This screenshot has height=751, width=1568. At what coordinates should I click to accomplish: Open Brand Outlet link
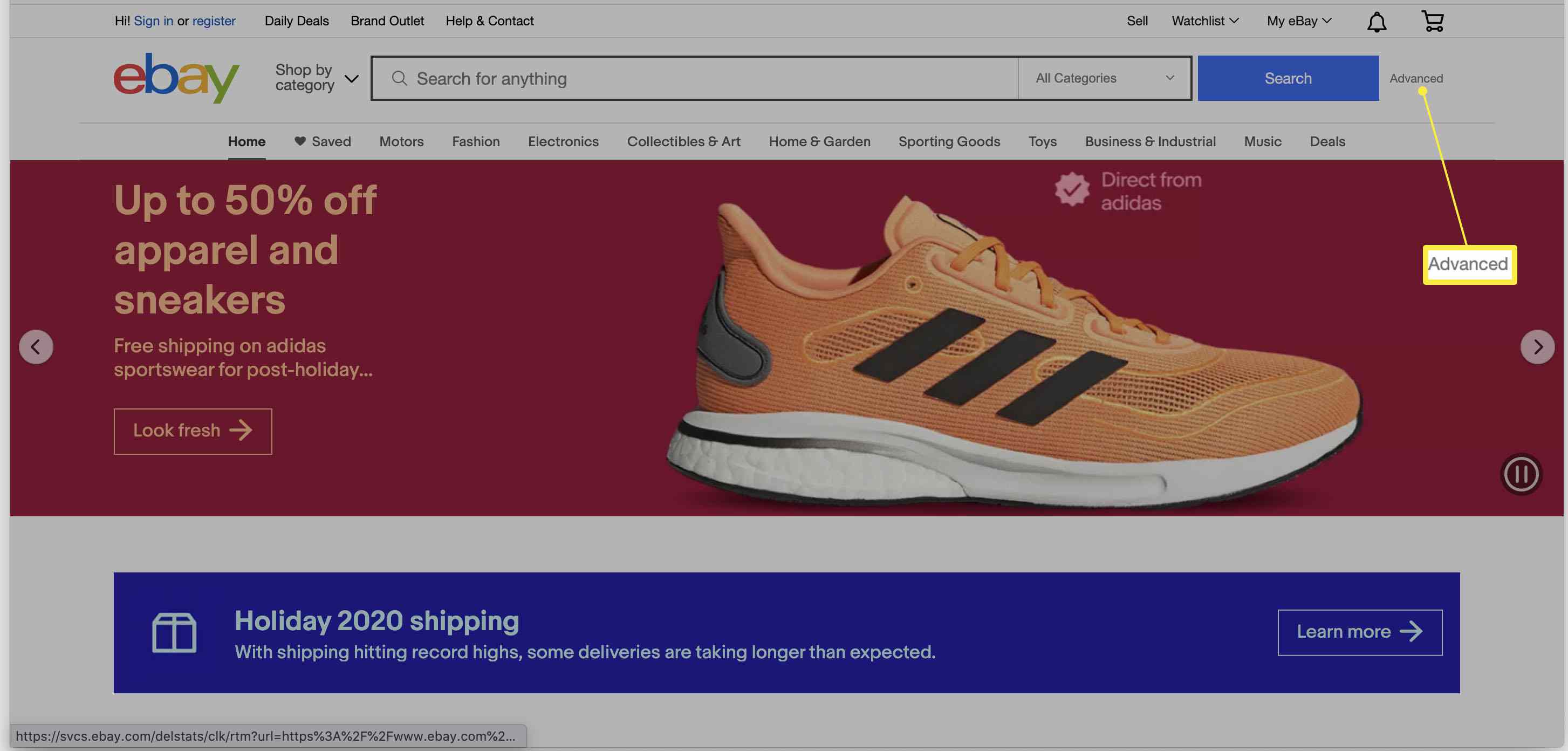pos(387,21)
